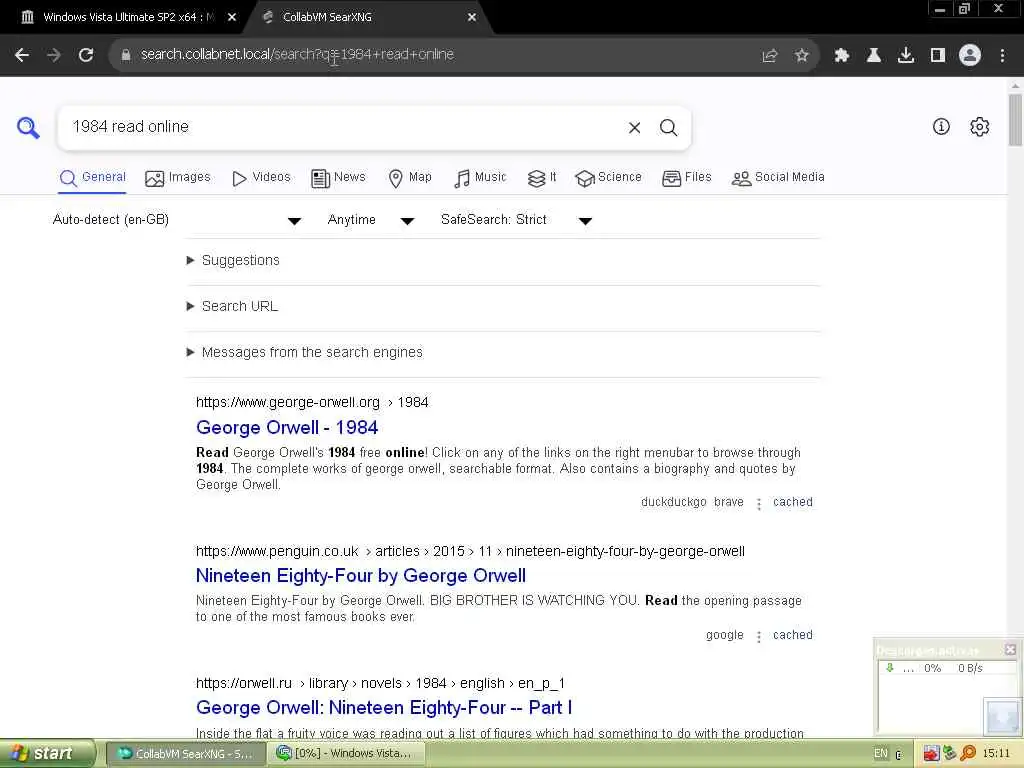
Task: Click the browser forward arrow
Action: pyautogui.click(x=54, y=55)
